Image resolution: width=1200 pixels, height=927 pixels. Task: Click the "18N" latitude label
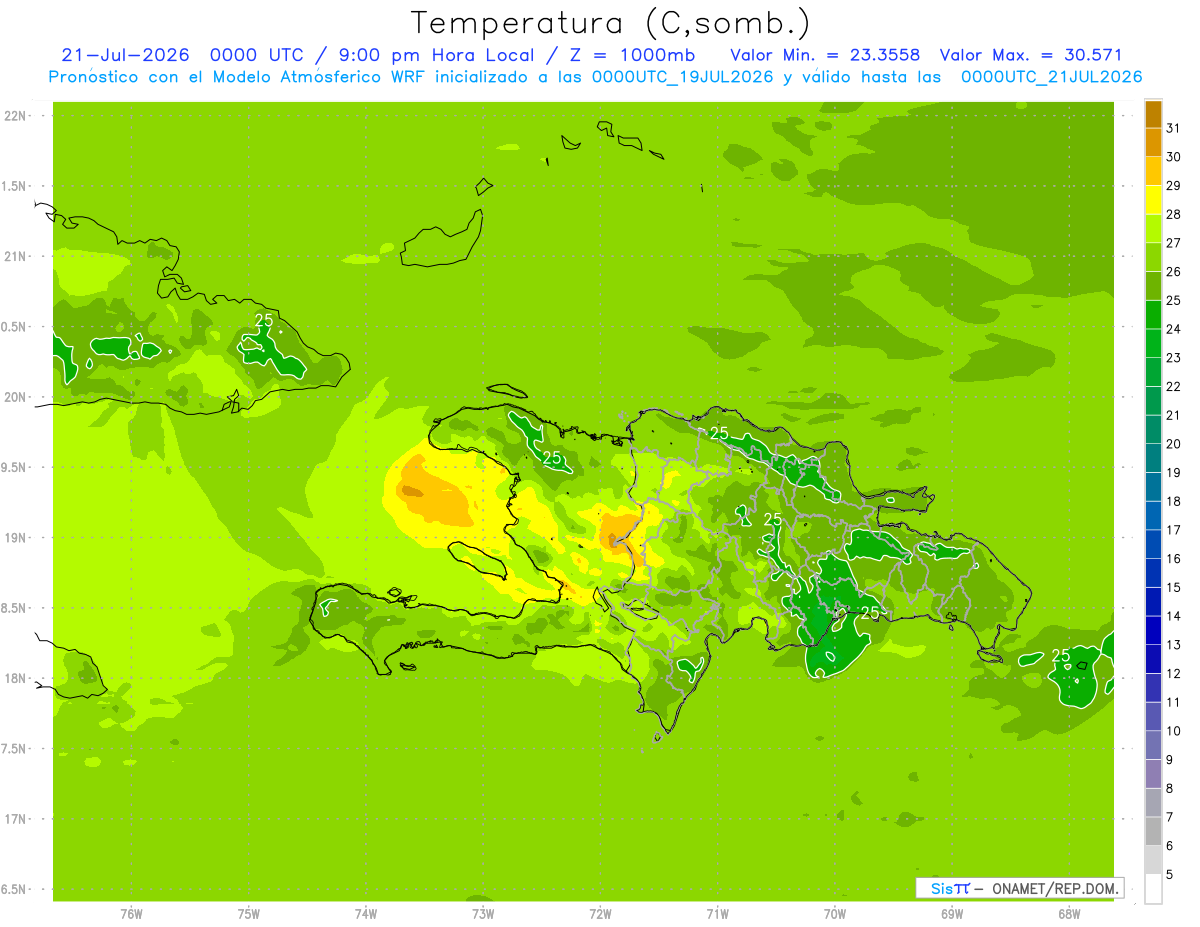tap(16, 678)
